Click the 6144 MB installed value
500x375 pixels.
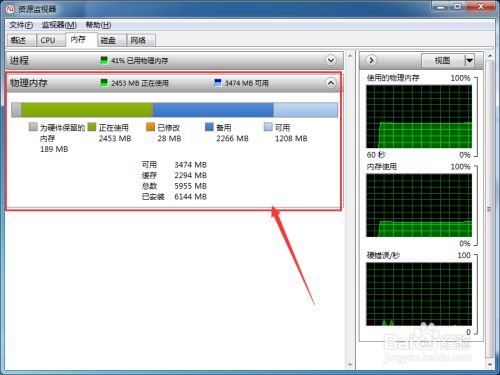191,197
